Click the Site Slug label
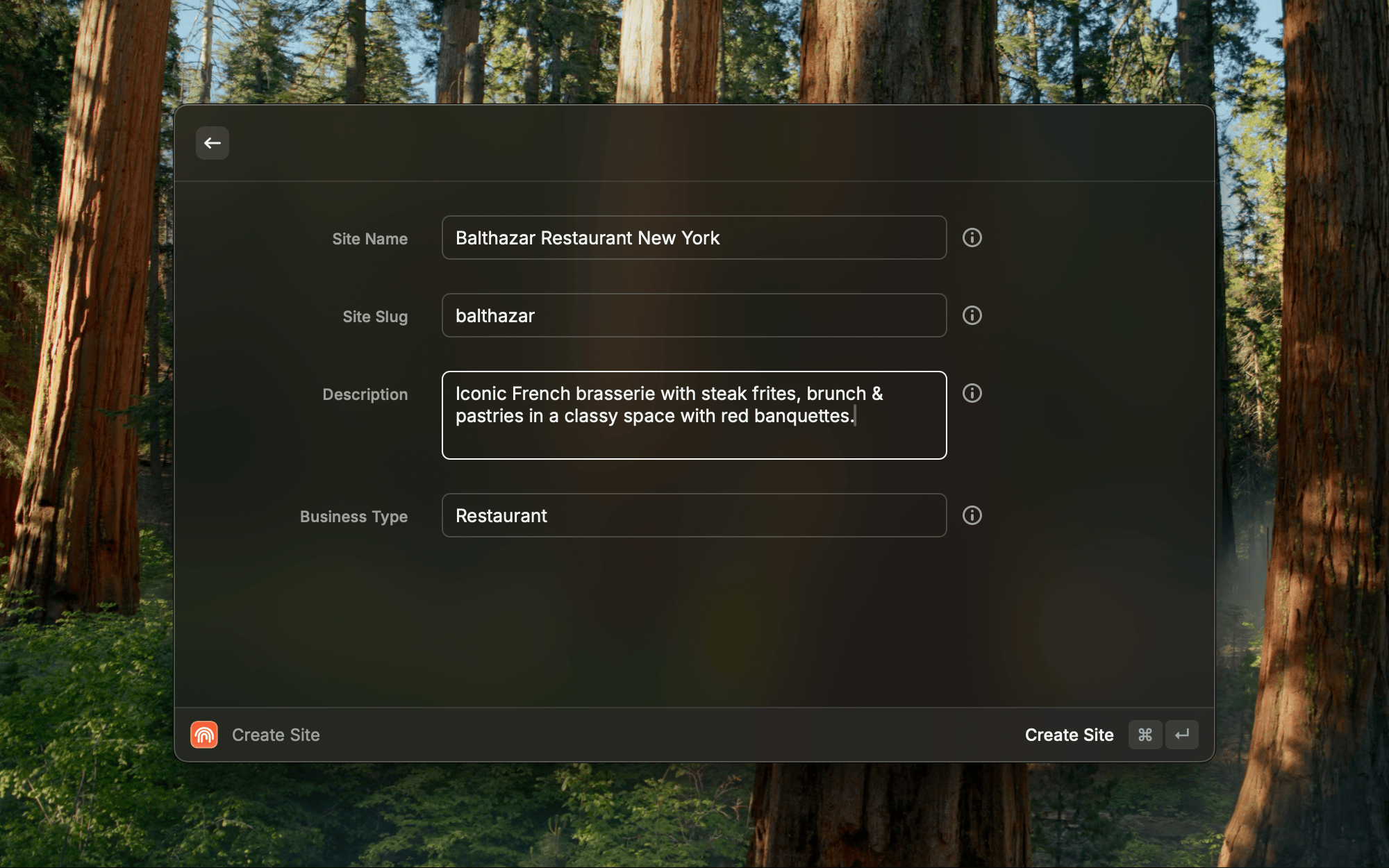This screenshot has width=1389, height=868. click(x=375, y=317)
